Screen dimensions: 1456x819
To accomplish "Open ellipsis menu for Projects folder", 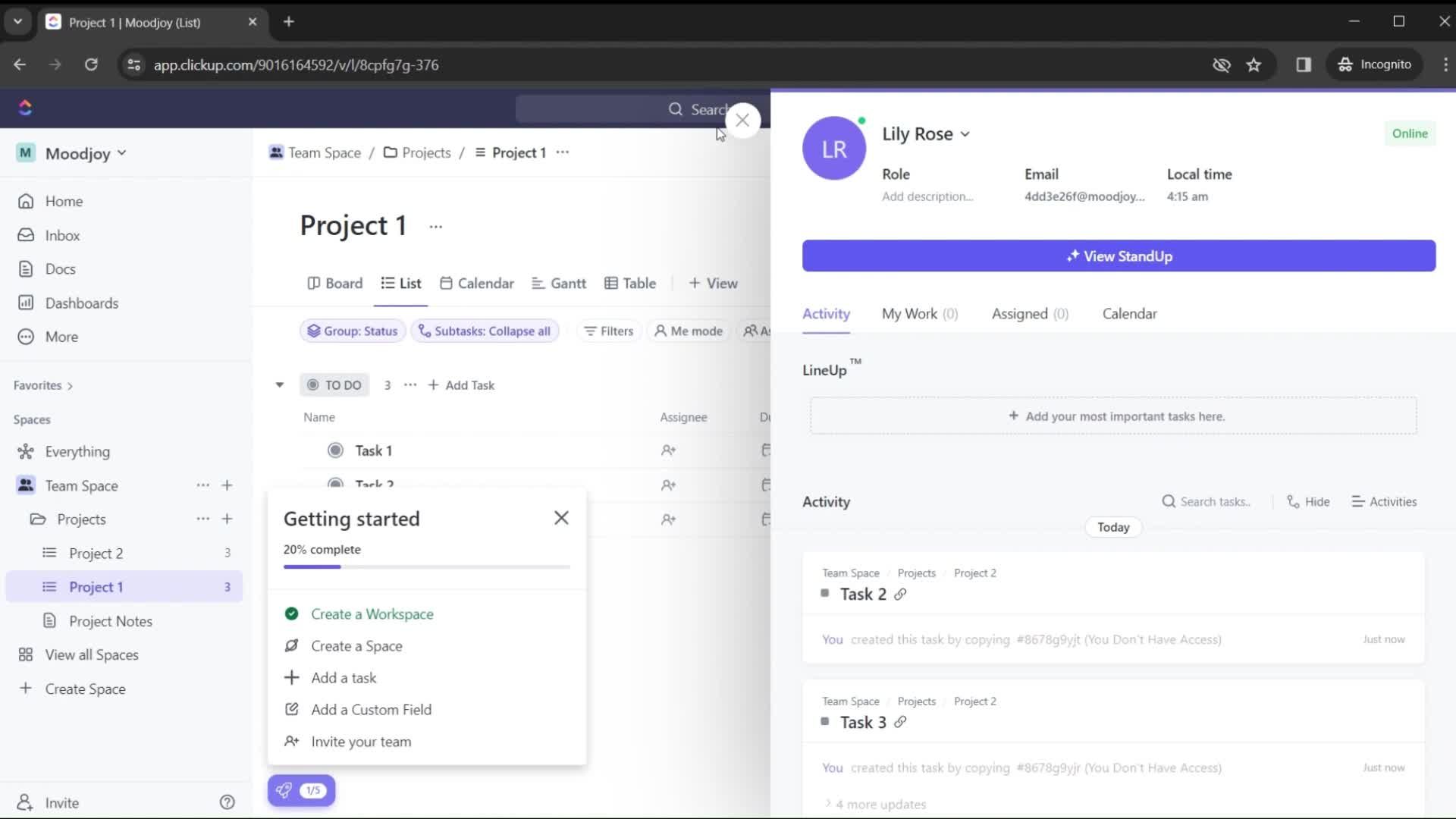I will coord(202,519).
